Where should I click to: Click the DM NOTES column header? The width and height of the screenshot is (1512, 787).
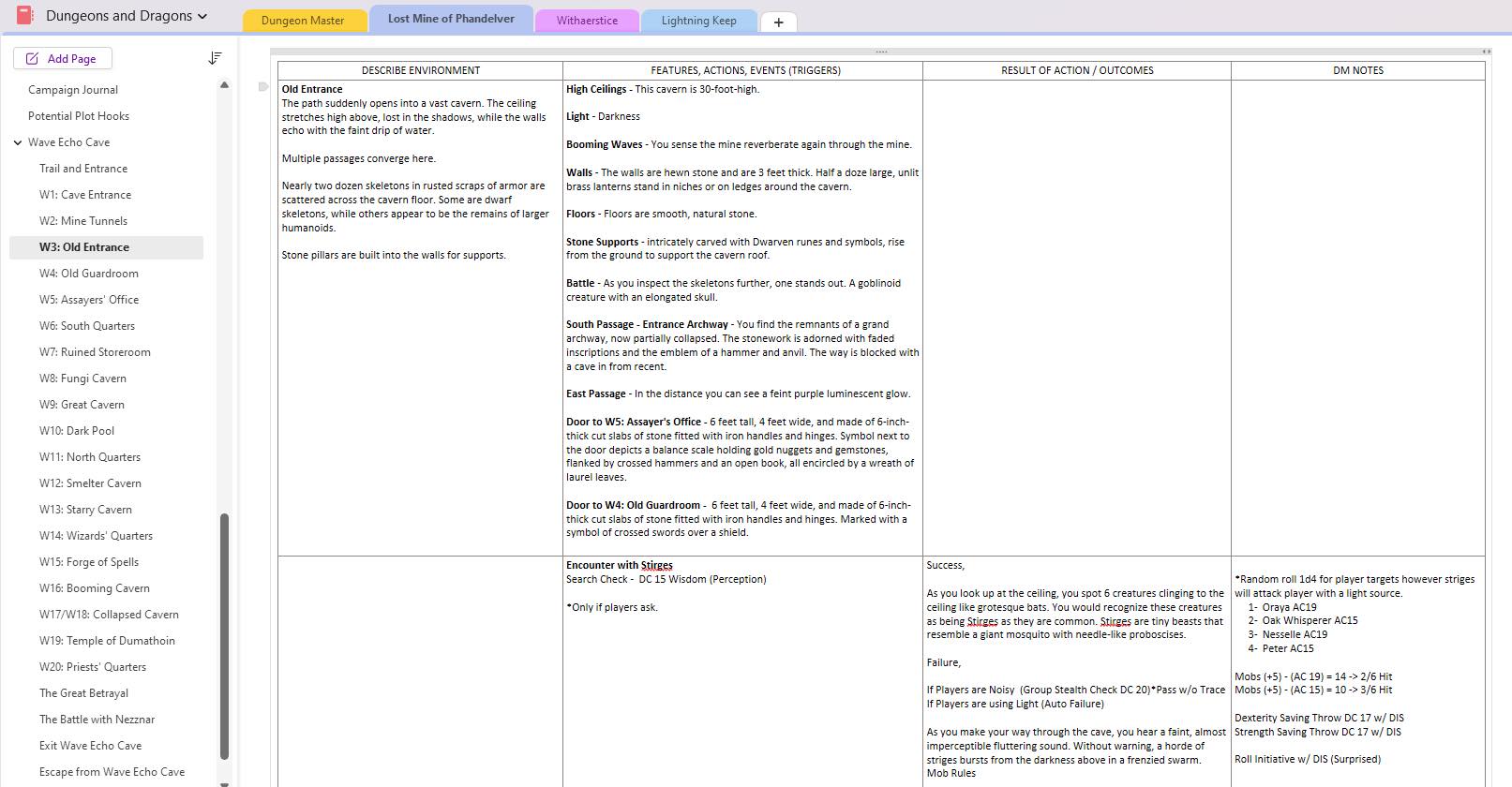coord(1358,70)
